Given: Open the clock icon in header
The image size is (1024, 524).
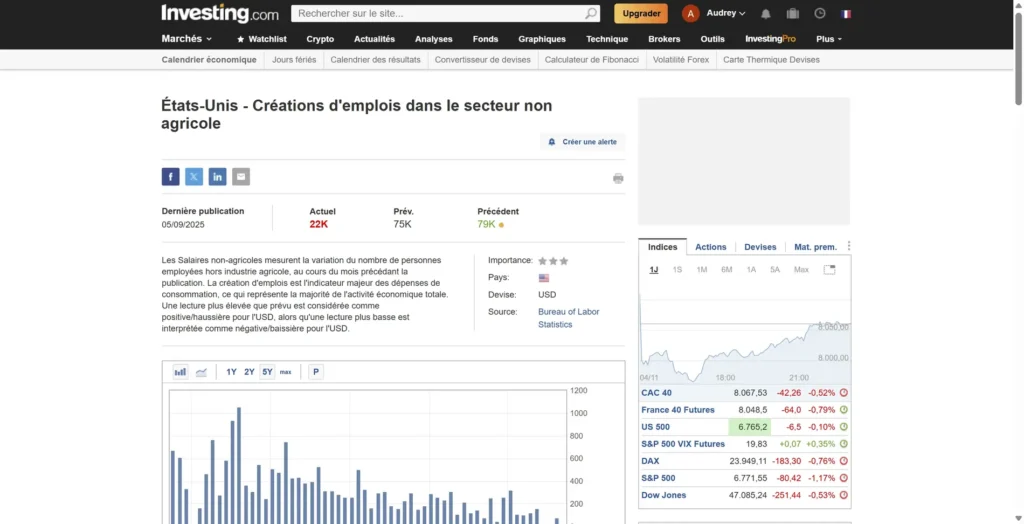Looking at the screenshot, I should pyautogui.click(x=820, y=13).
